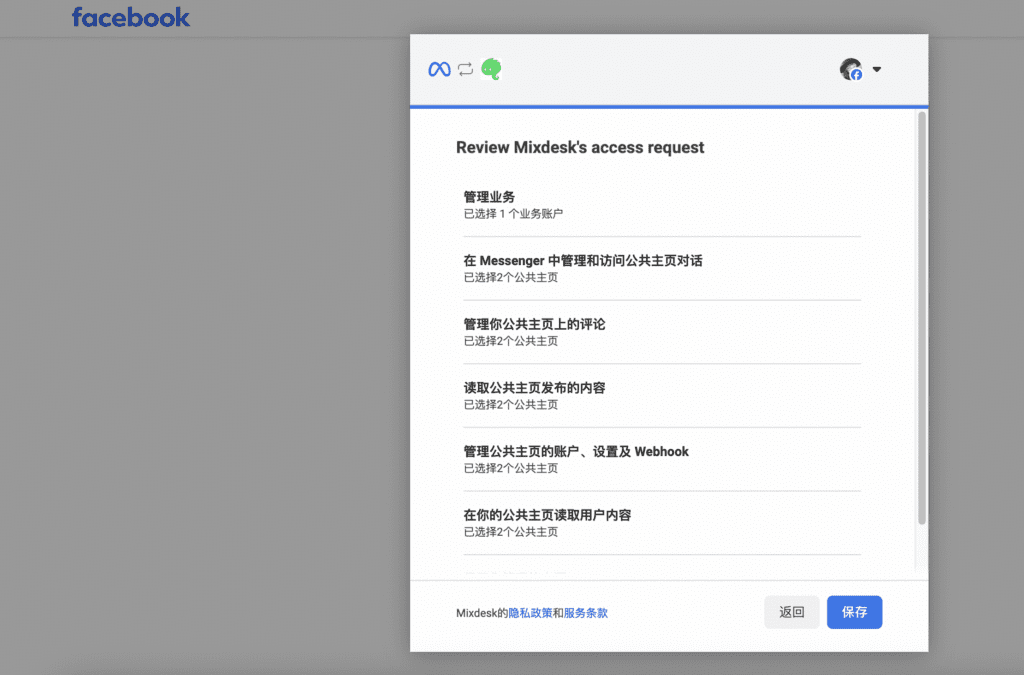Click the "Review Mixdesk's access request" heading
1024x675 pixels.
pos(580,148)
